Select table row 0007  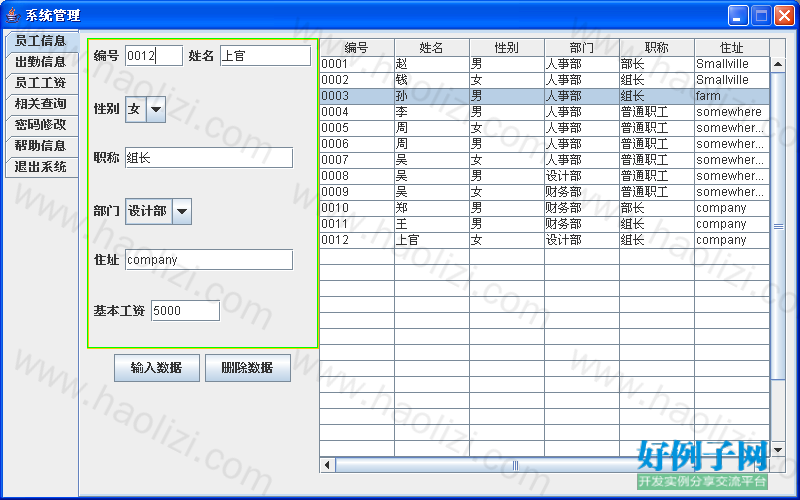coord(544,160)
